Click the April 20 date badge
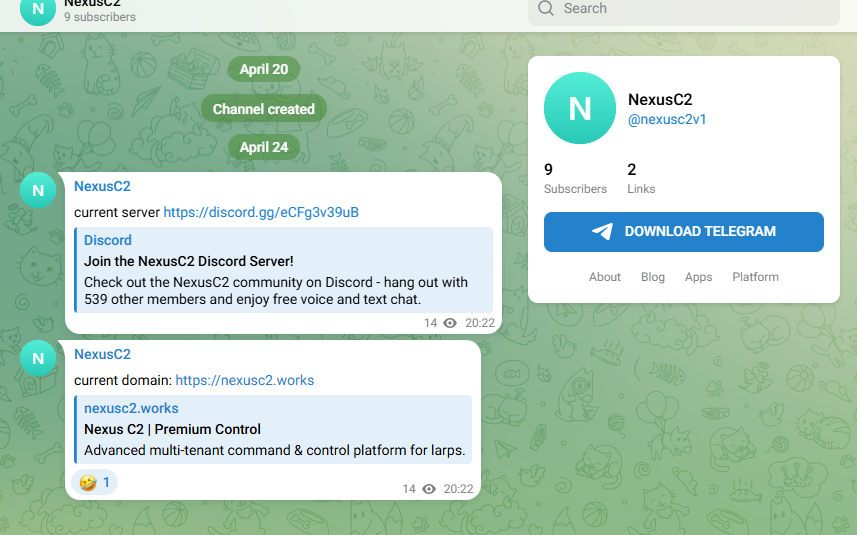This screenshot has height=535, width=857. coord(264,69)
